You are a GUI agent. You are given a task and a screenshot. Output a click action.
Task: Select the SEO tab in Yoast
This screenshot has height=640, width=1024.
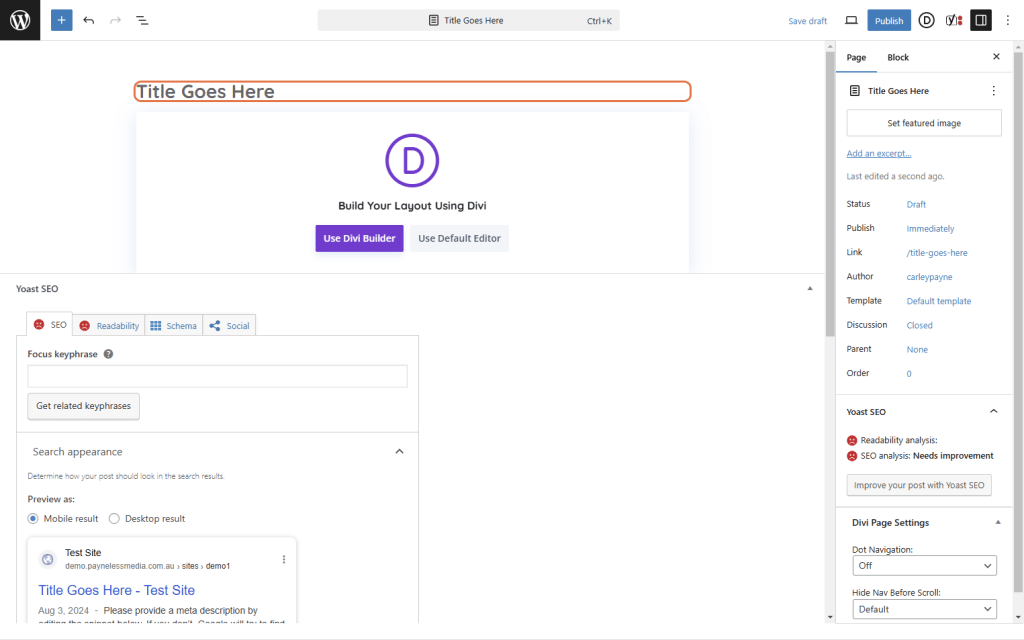[50, 325]
